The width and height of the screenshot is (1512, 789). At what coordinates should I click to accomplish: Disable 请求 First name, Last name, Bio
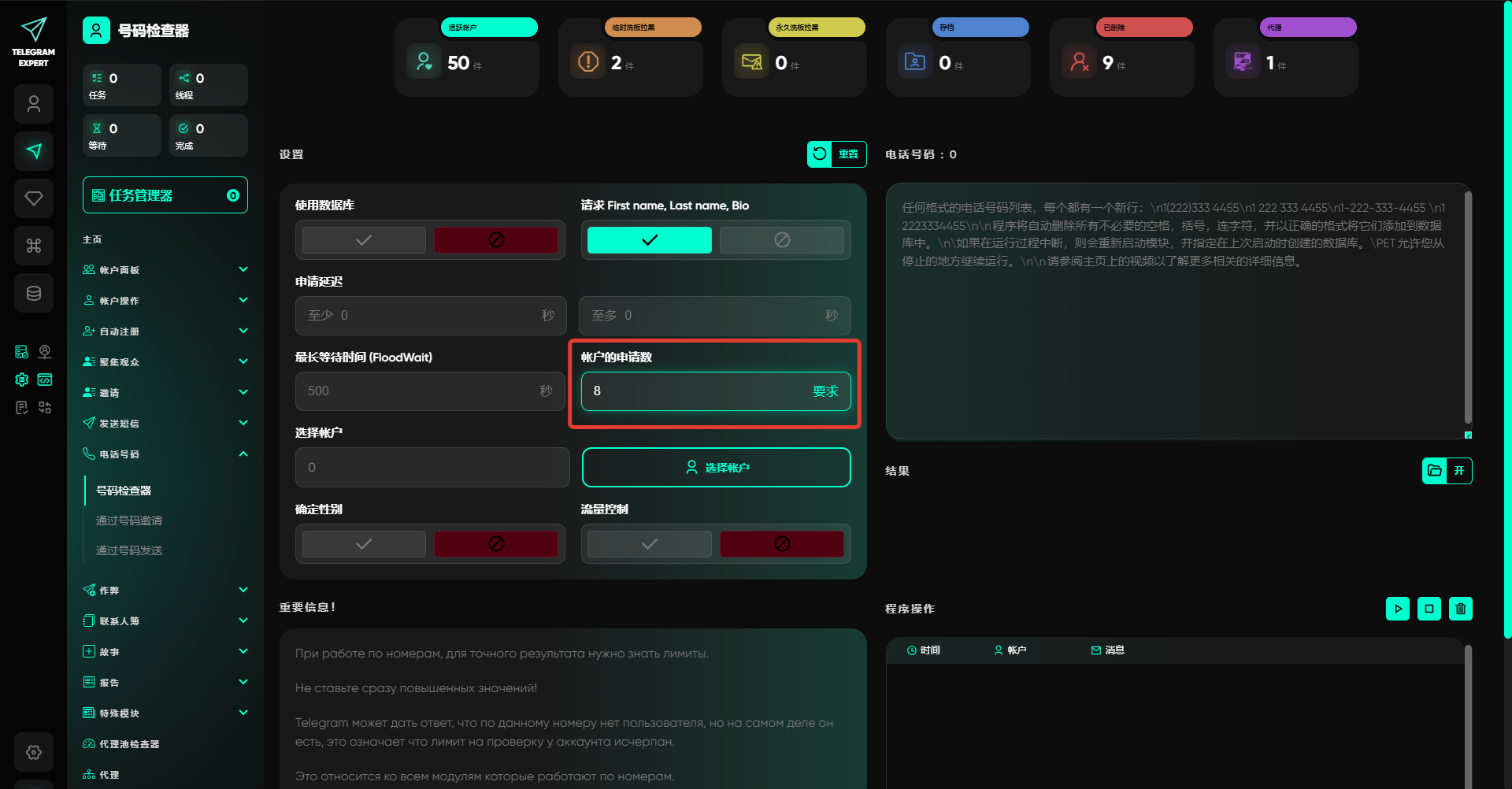click(x=781, y=240)
